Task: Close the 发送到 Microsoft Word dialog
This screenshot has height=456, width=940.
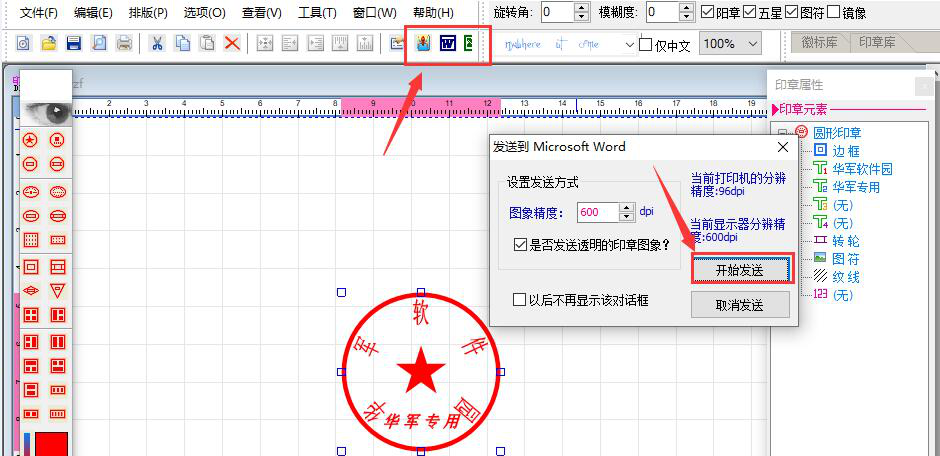Action: (782, 147)
